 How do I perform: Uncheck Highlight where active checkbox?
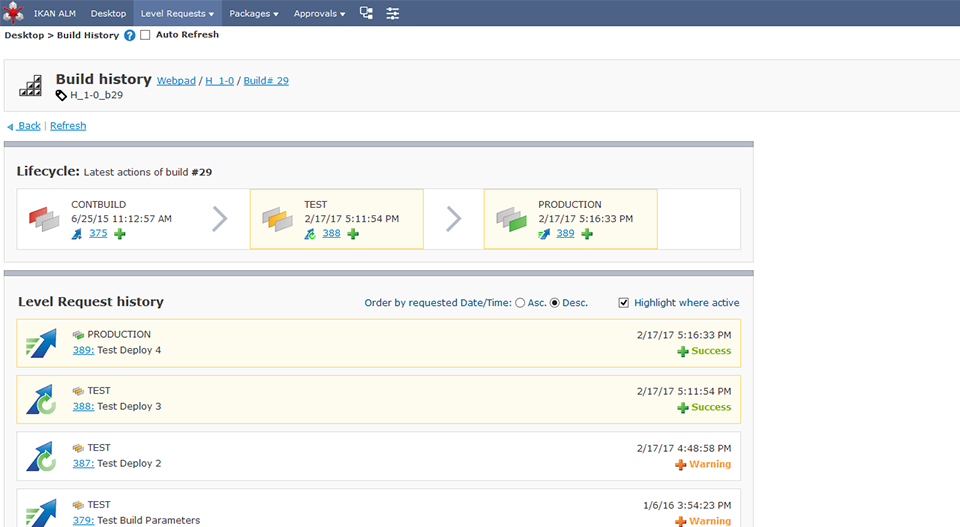point(624,303)
